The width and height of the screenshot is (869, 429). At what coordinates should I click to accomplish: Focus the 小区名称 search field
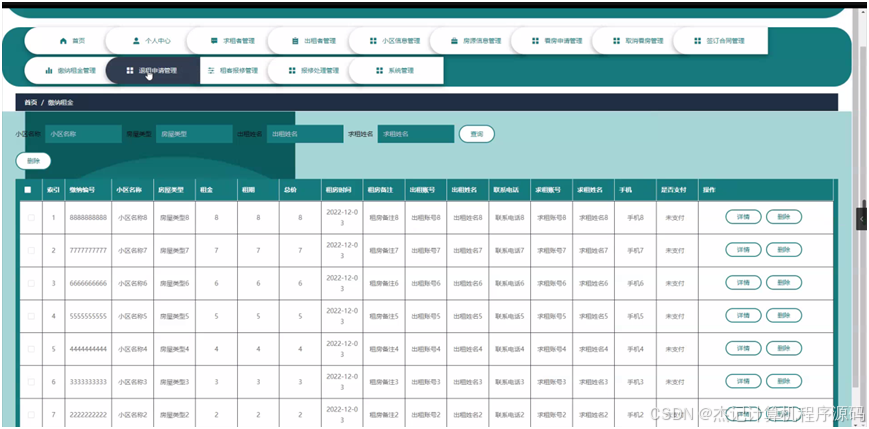pos(83,134)
